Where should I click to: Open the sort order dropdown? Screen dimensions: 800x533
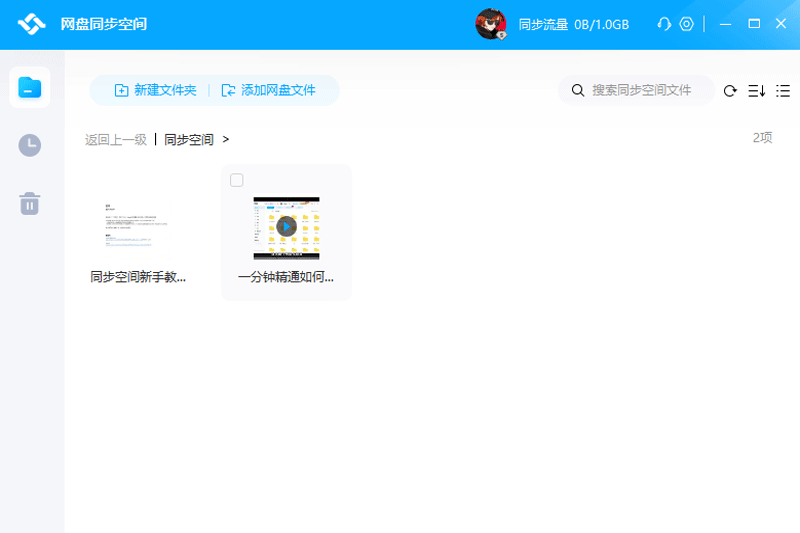[757, 91]
